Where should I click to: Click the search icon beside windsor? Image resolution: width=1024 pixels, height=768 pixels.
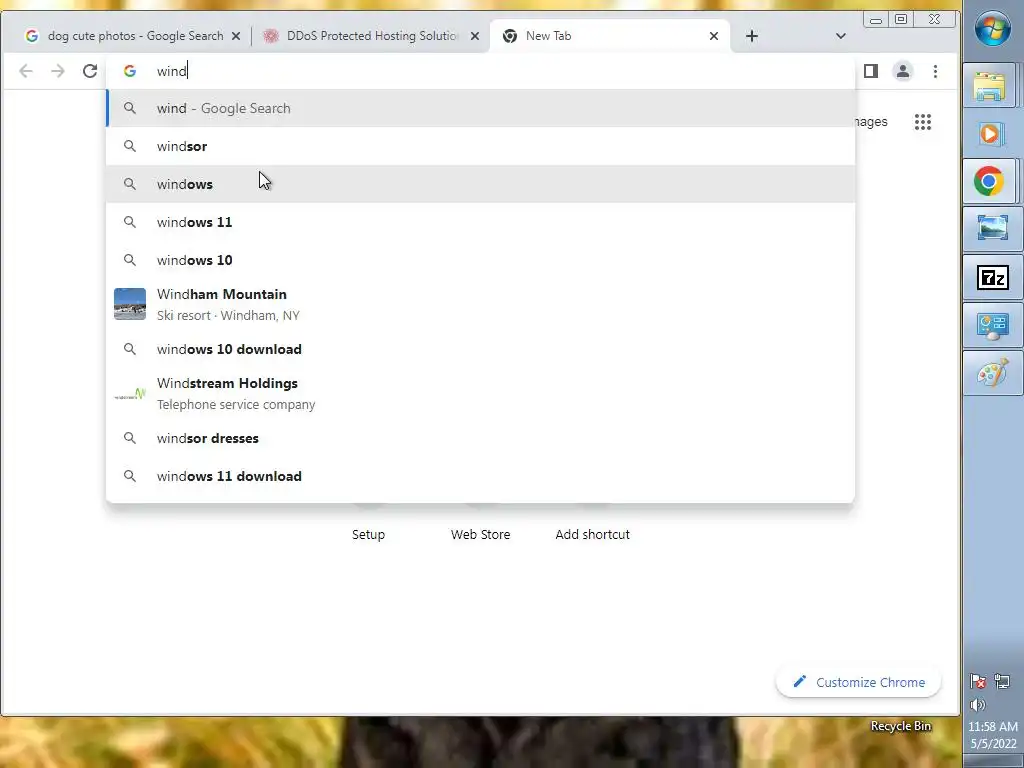coord(130,146)
